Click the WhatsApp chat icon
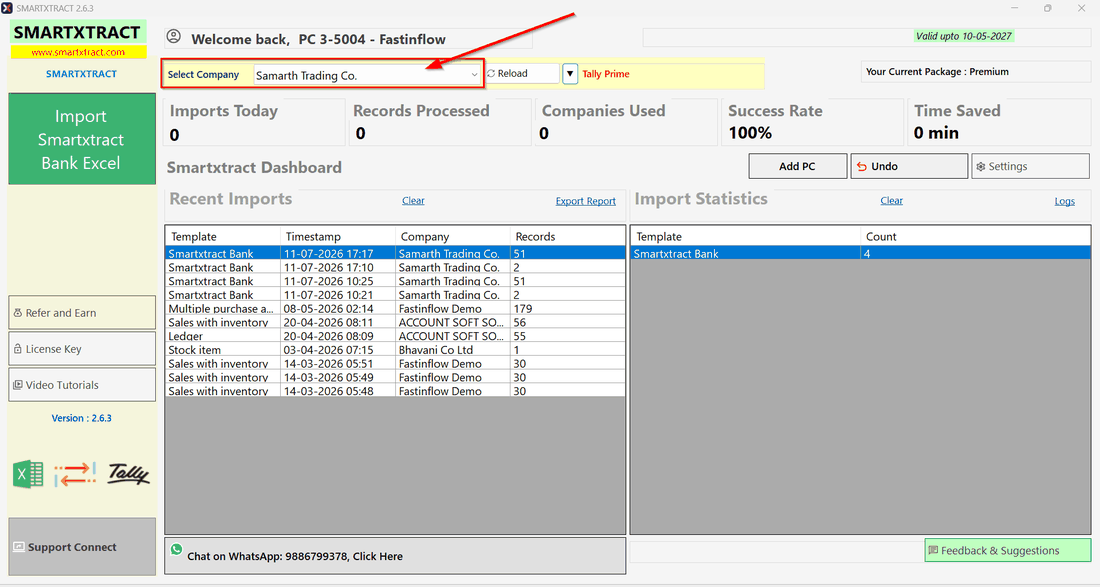Viewport: 1100px width, 587px height. [x=176, y=550]
